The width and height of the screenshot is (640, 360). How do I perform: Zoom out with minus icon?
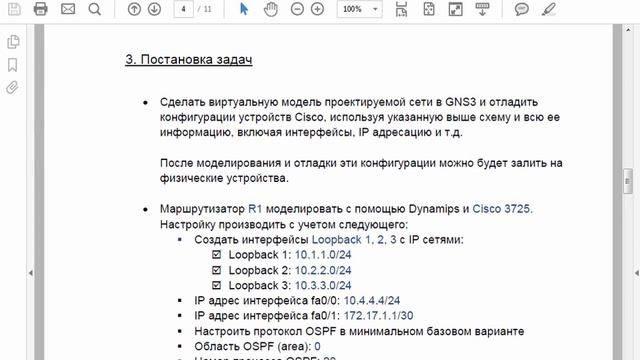297,9
